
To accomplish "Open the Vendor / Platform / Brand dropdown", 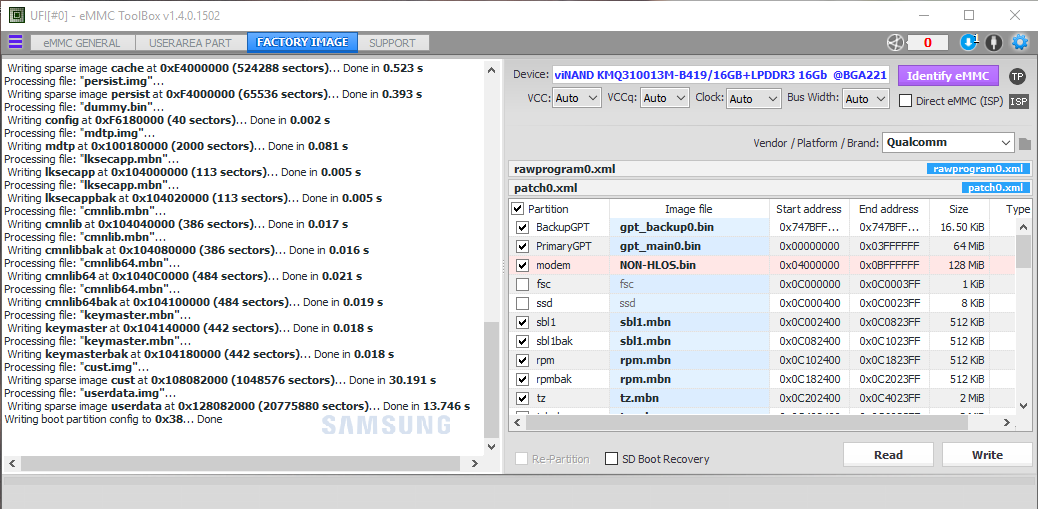I will 948,142.
